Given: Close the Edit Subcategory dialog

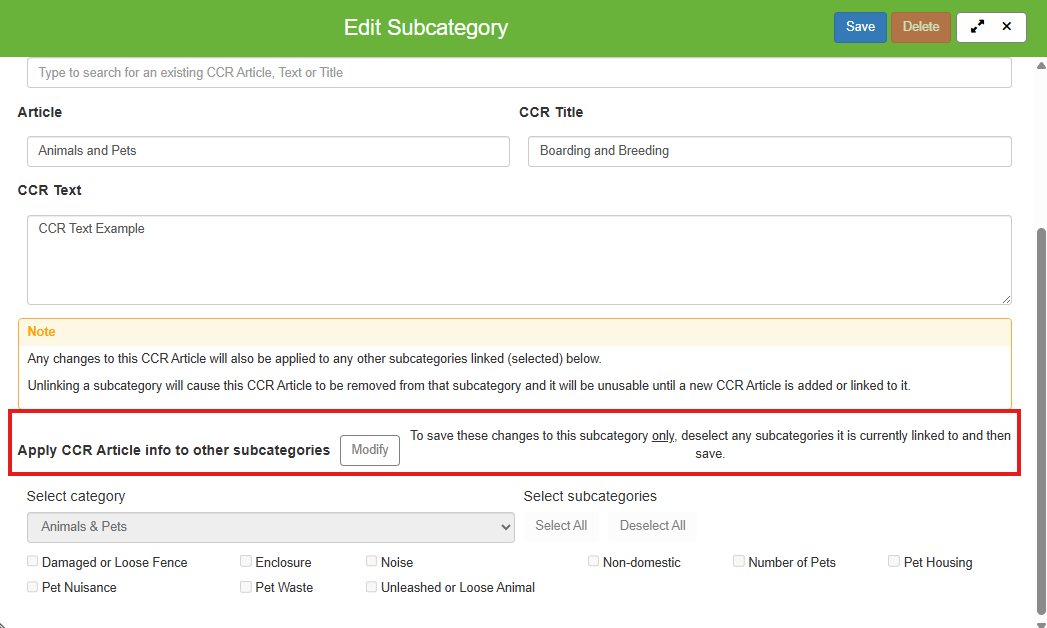Looking at the screenshot, I should [1007, 27].
